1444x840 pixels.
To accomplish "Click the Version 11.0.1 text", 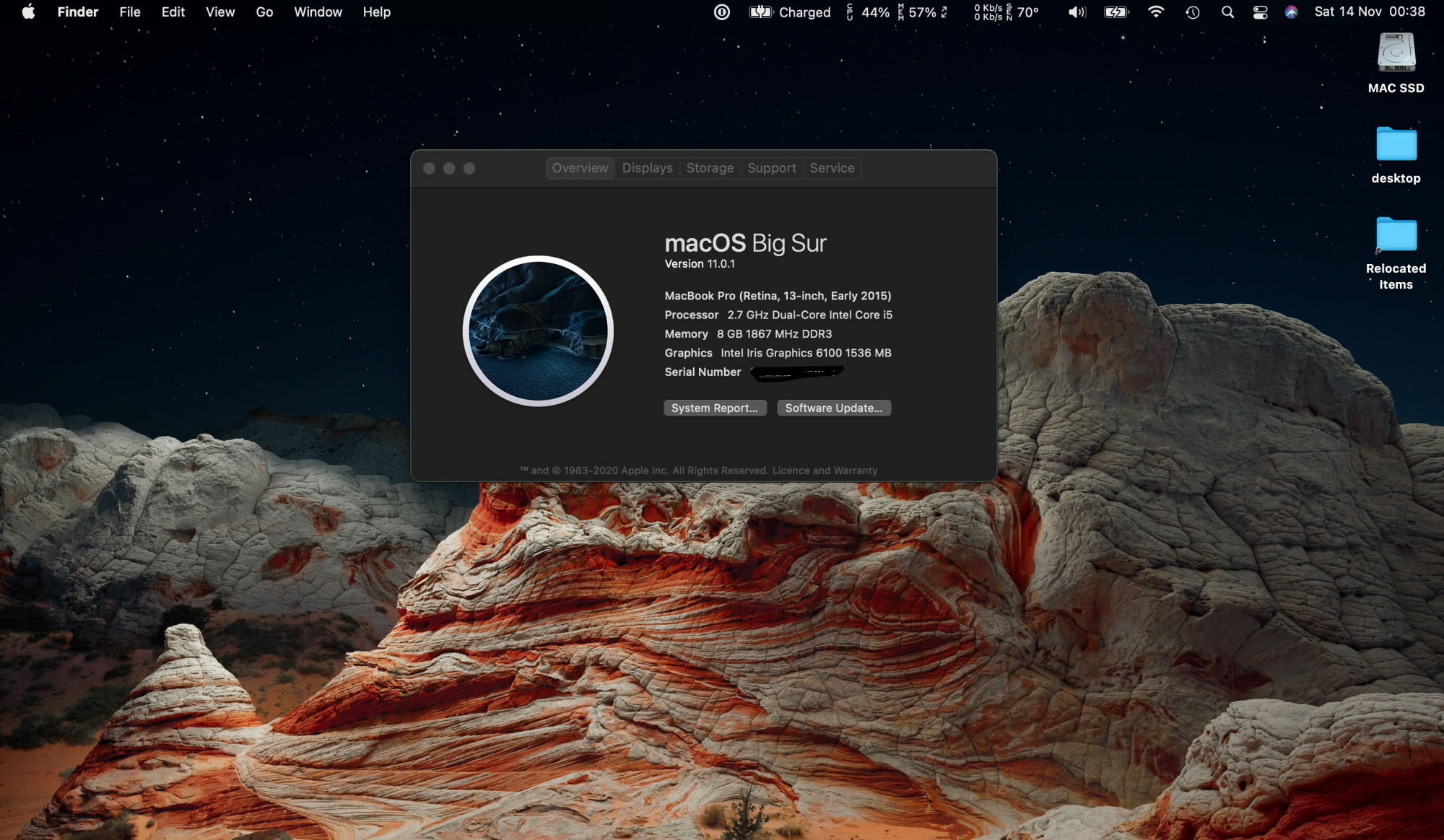I will (x=700, y=264).
